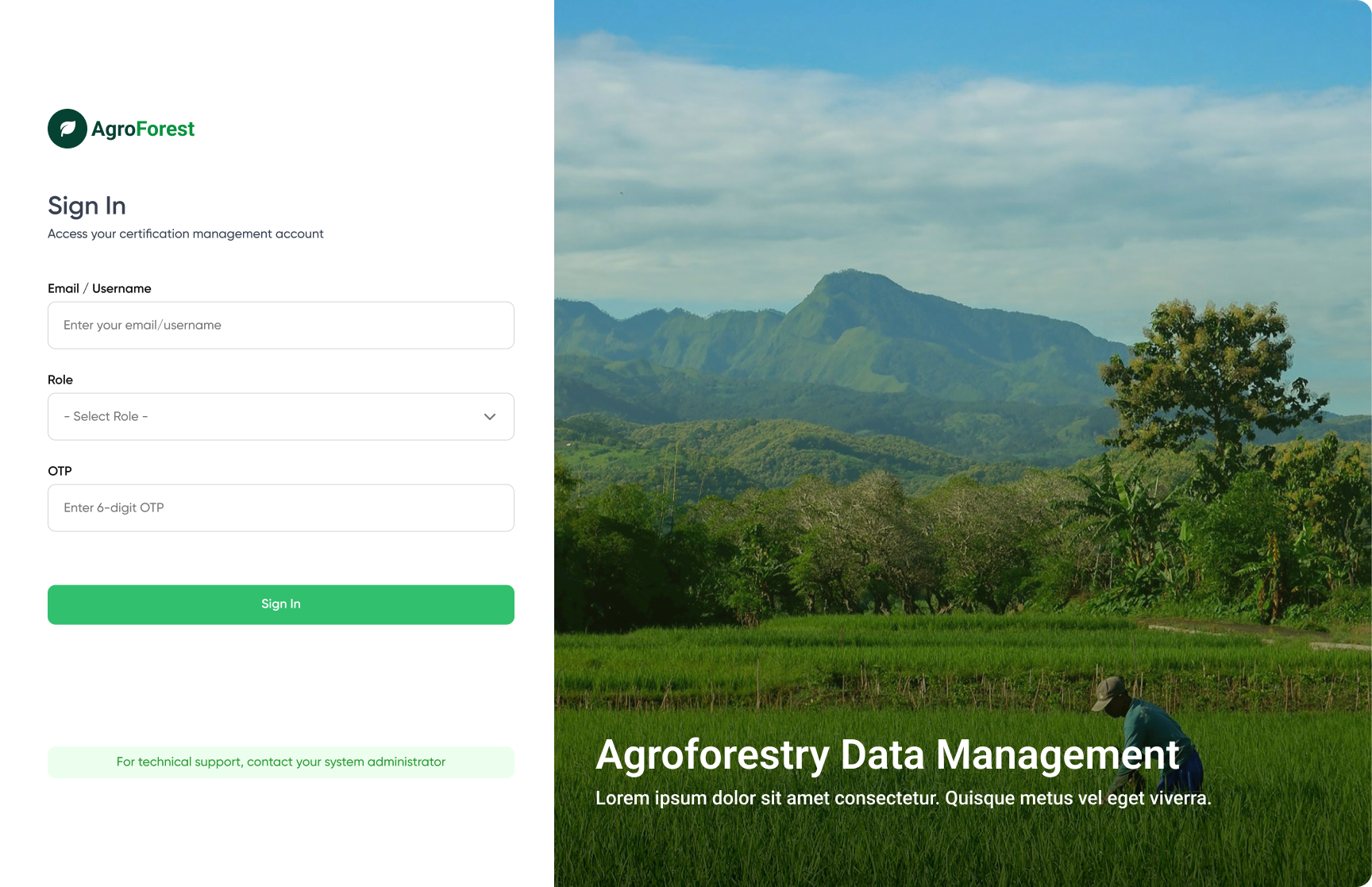Viewport: 1372px width, 887px height.
Task: Focus the email/username input field
Action: [x=280, y=325]
